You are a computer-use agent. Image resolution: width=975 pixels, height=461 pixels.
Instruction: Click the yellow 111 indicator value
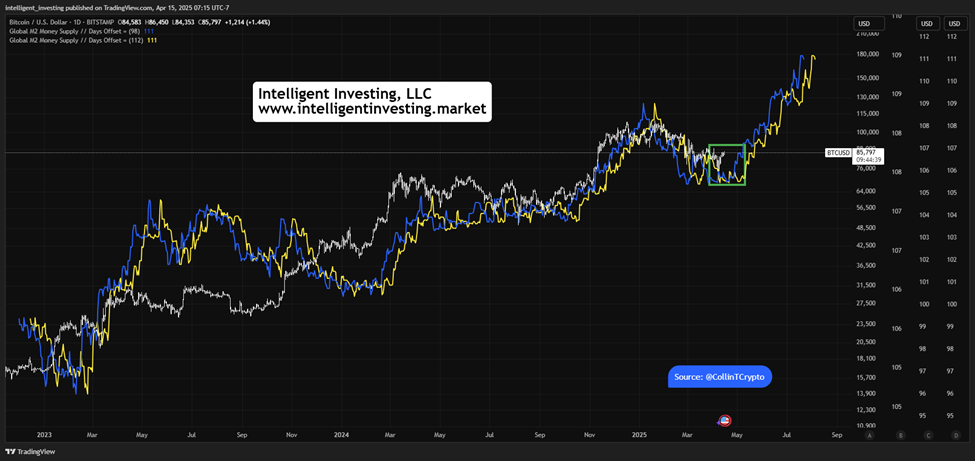coord(151,40)
